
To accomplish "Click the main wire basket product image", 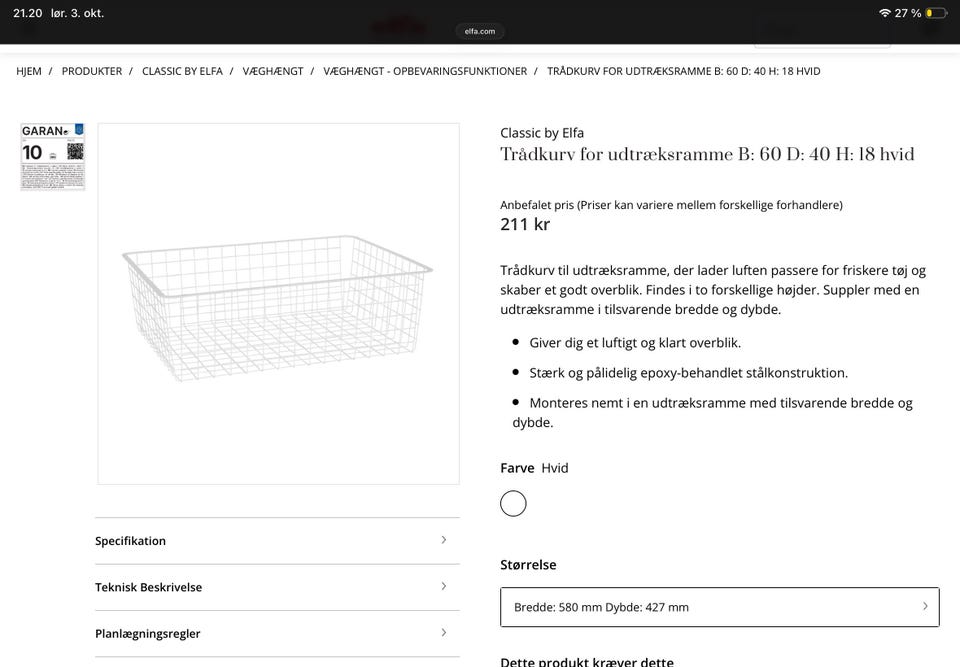I will click(279, 304).
